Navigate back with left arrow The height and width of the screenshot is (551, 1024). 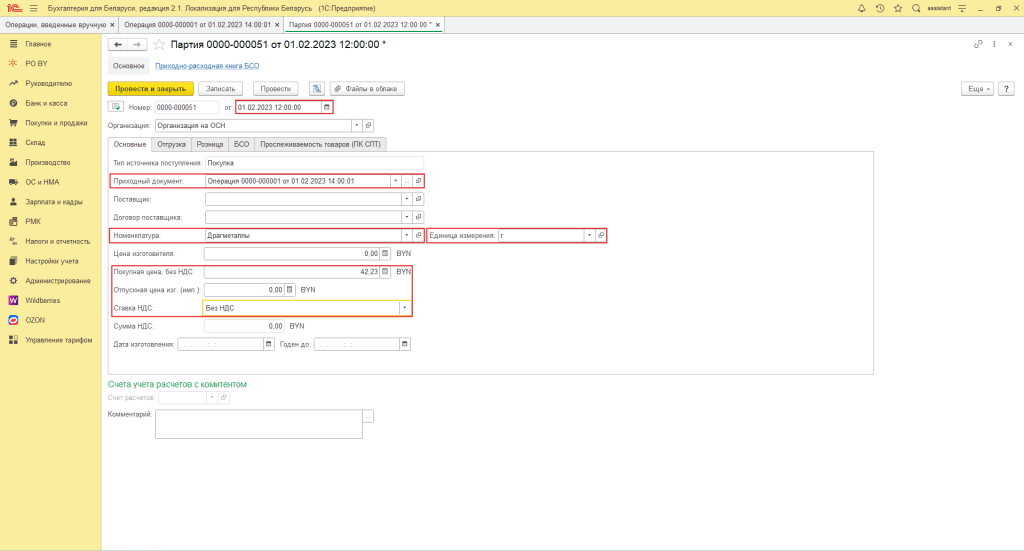[x=118, y=45]
